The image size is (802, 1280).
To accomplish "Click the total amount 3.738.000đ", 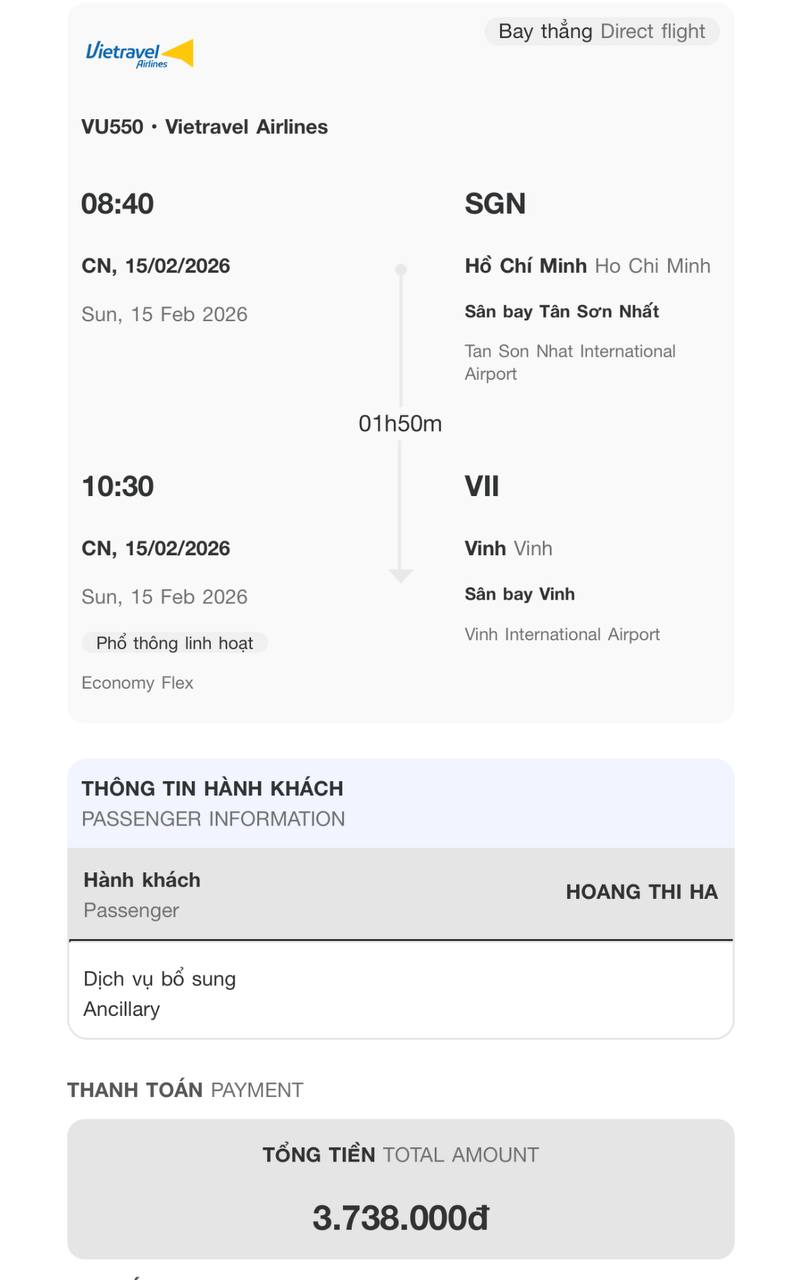I will coord(400,1218).
